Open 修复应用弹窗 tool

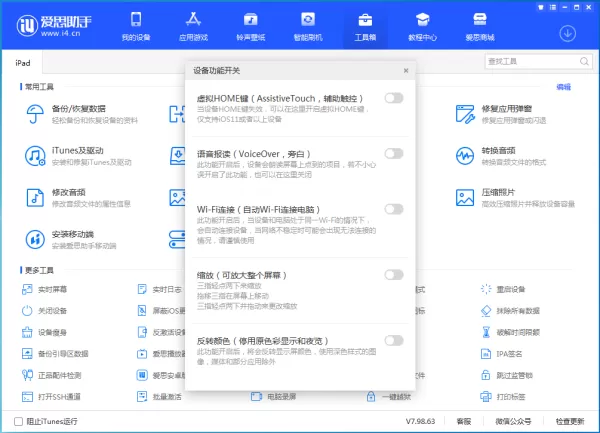click(x=501, y=114)
